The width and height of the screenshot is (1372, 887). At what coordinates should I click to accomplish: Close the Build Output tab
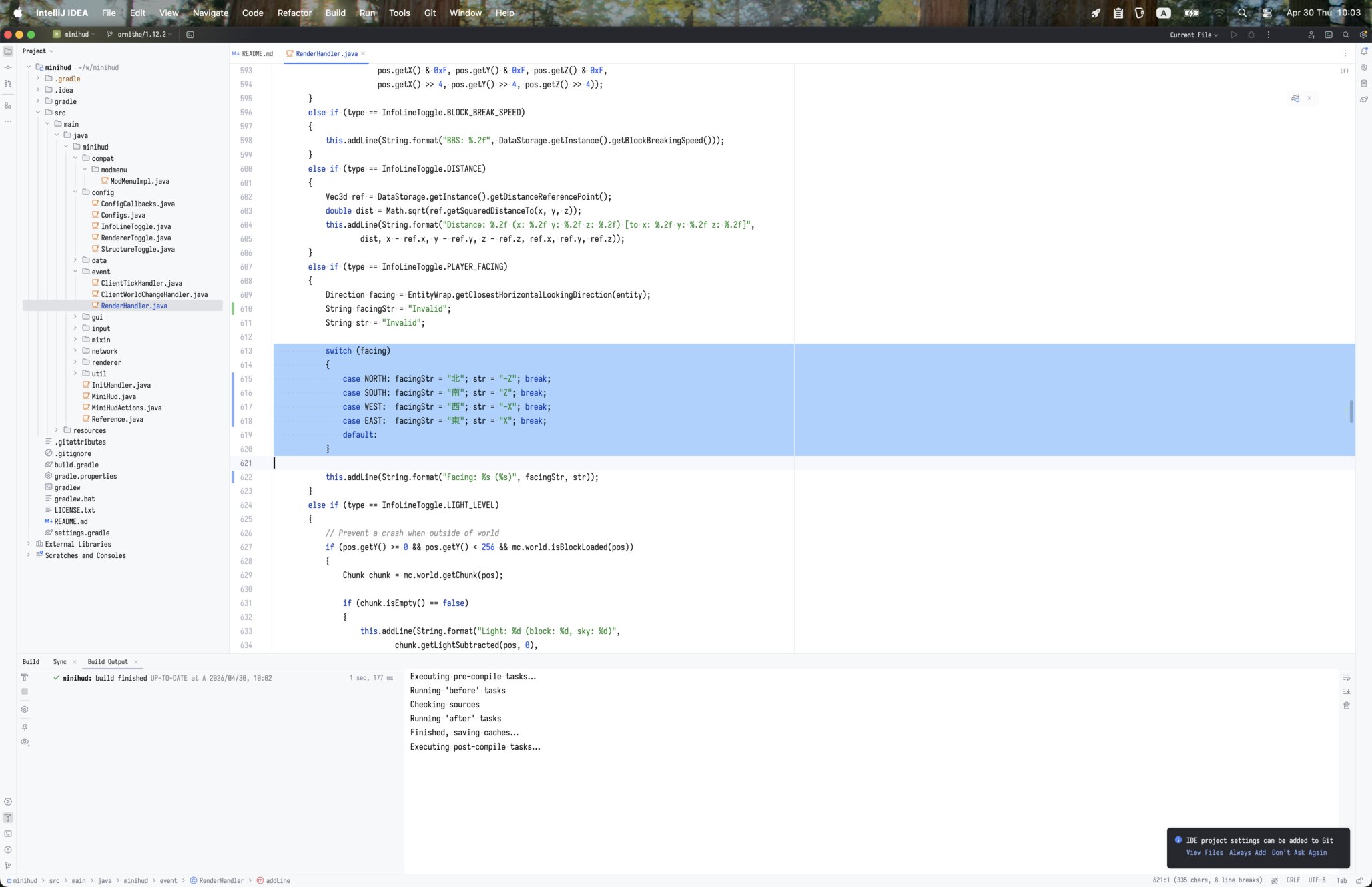tap(136, 662)
